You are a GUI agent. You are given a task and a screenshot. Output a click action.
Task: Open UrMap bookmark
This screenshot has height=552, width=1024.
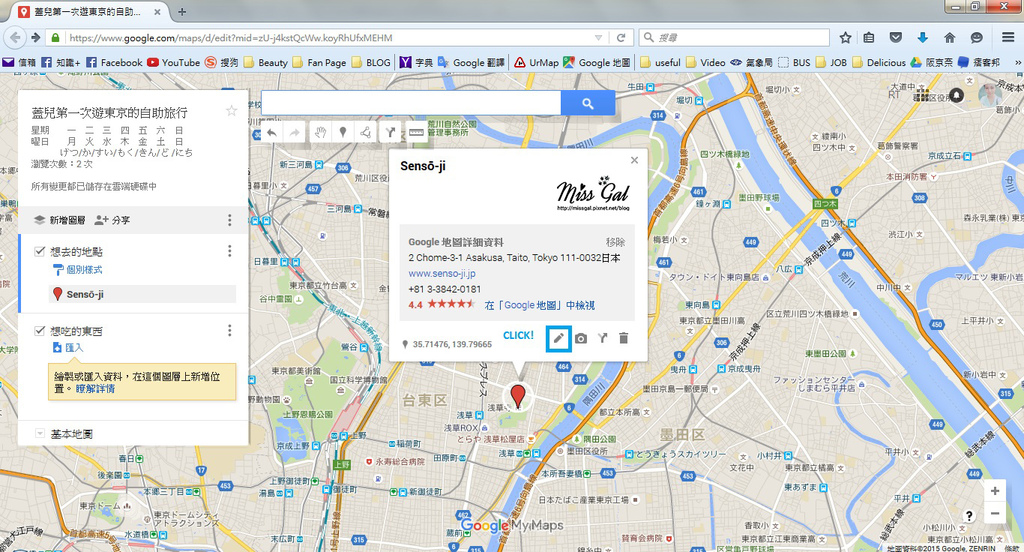pos(536,63)
